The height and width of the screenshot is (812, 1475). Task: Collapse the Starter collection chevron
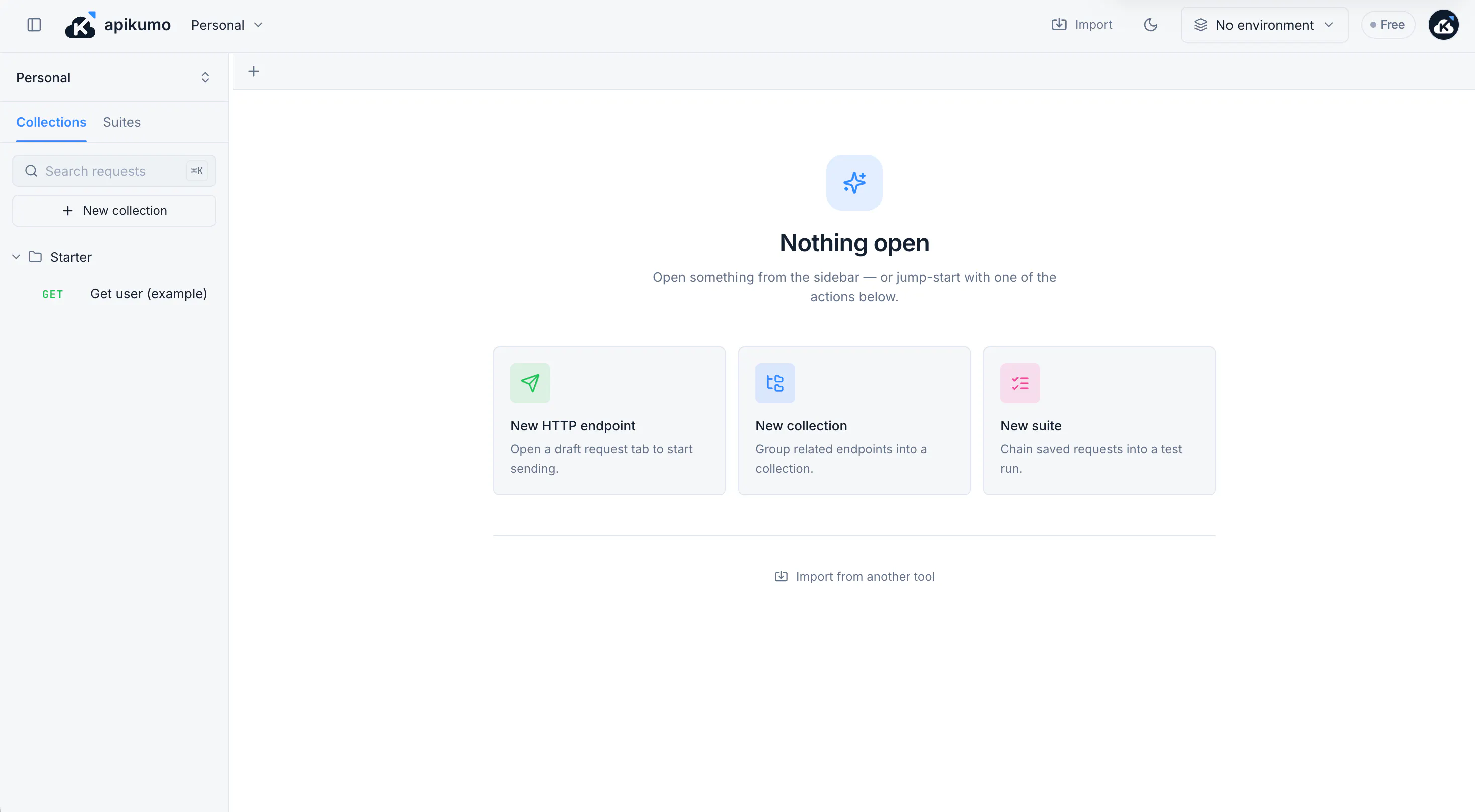click(16, 257)
